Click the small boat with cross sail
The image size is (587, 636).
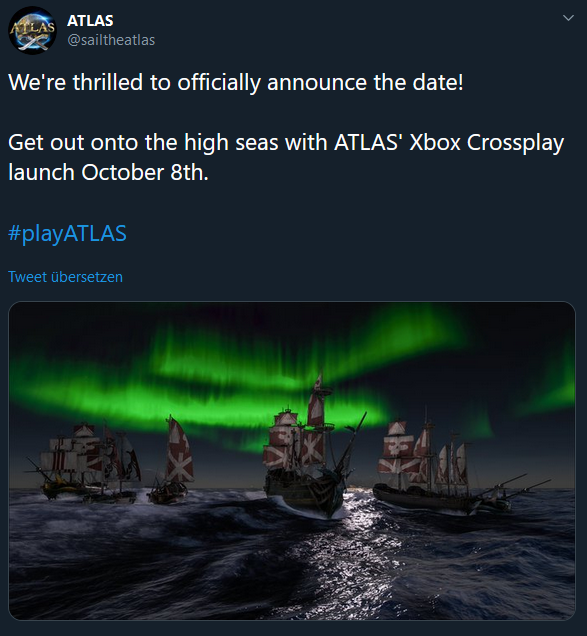(x=172, y=462)
